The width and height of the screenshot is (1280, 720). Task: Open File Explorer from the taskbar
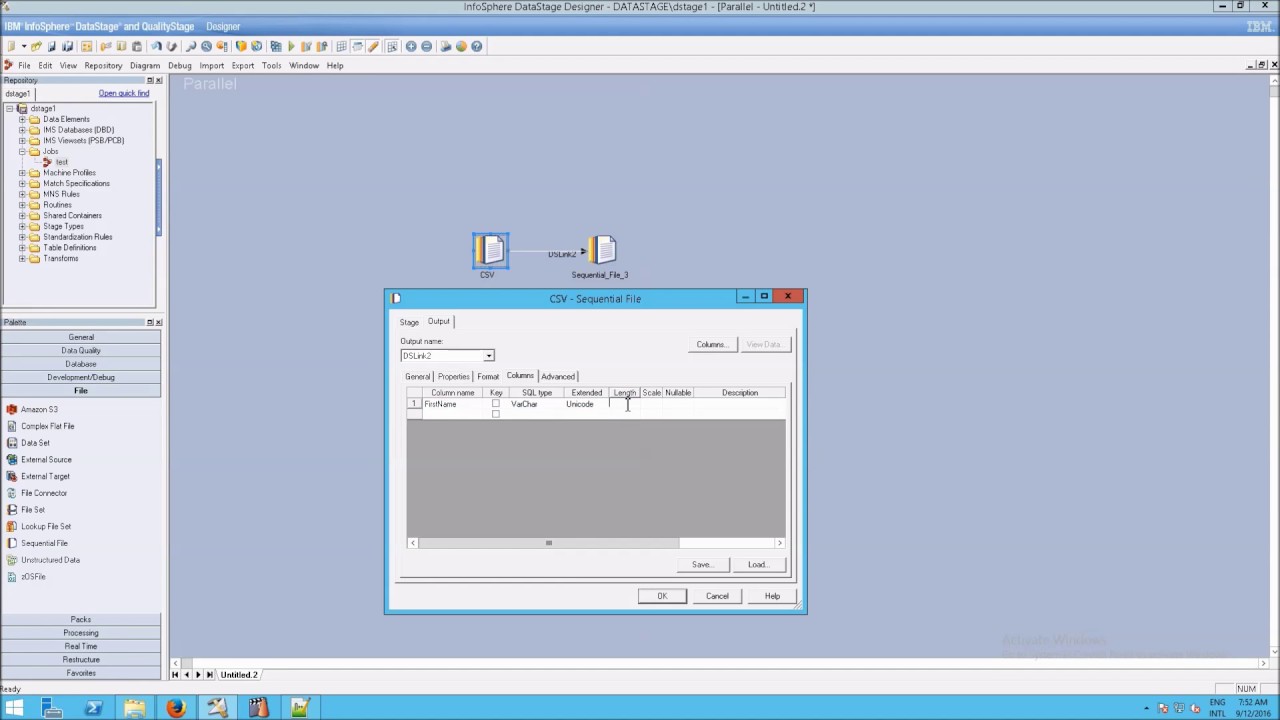point(134,708)
